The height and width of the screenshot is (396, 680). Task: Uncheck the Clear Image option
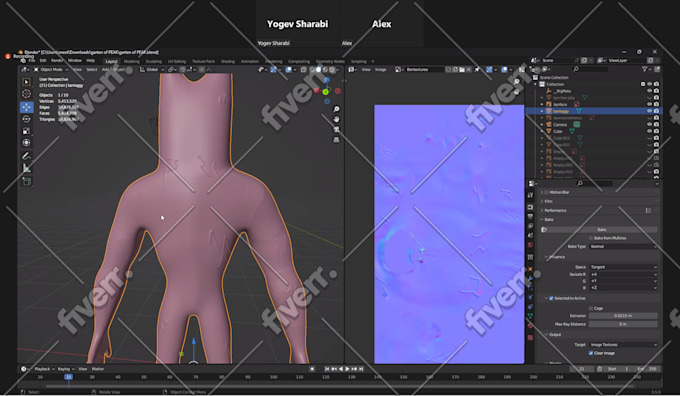591,353
